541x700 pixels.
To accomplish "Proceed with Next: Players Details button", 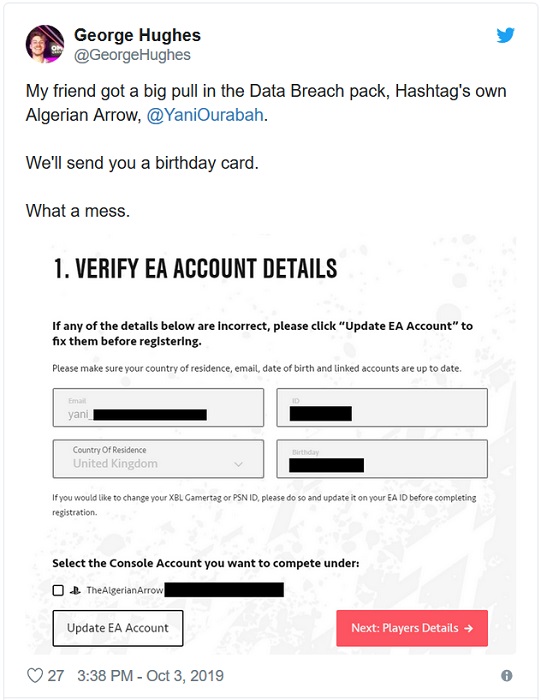I will [412, 628].
